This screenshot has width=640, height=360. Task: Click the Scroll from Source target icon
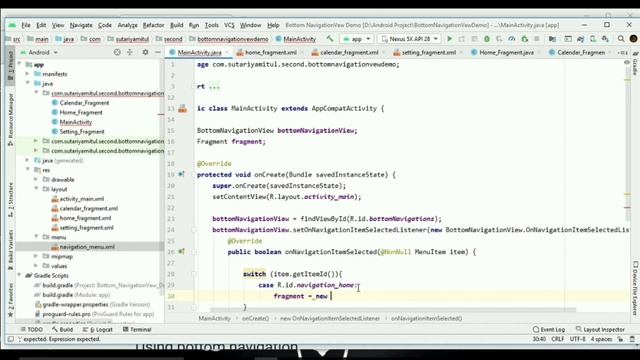(117, 52)
